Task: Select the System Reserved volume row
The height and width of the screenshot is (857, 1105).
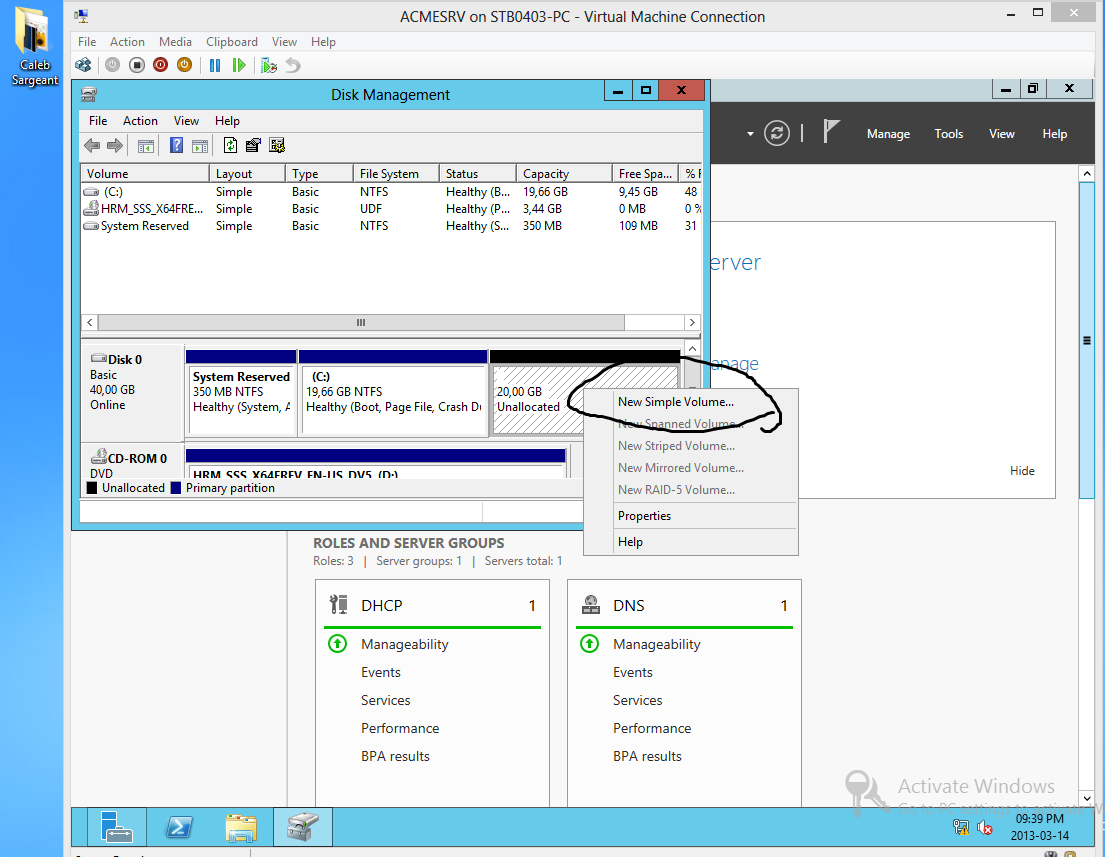Action: click(391, 226)
